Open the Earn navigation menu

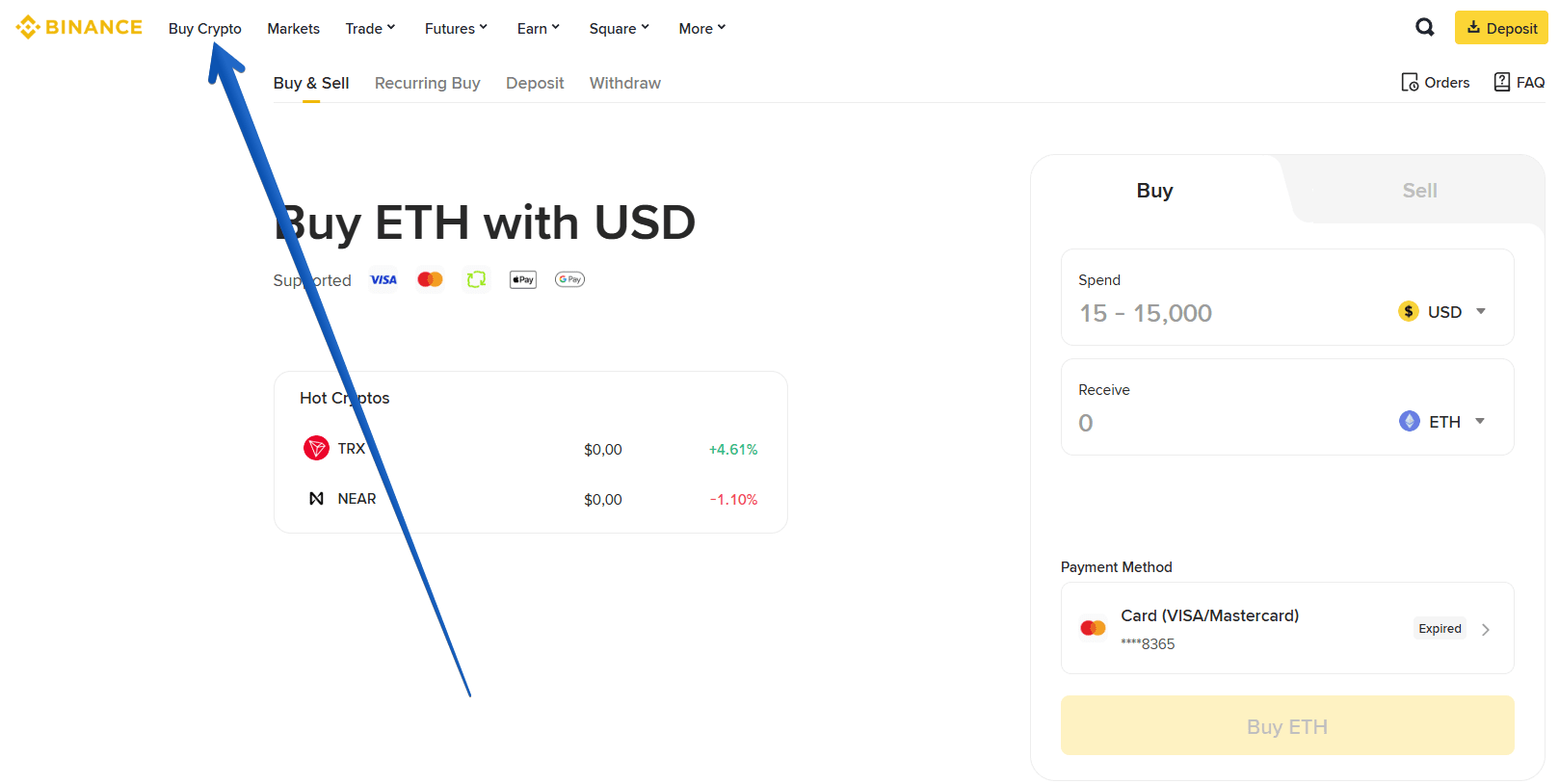(537, 28)
